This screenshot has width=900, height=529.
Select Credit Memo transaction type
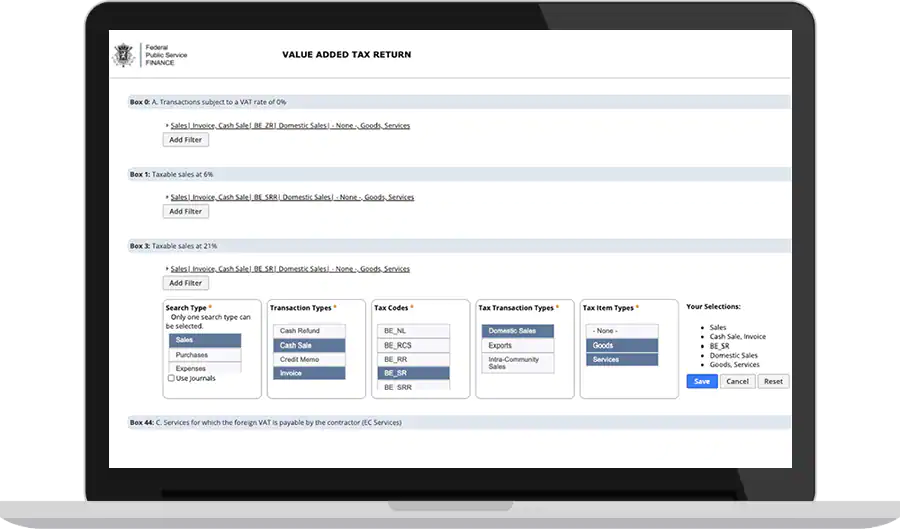[309, 360]
